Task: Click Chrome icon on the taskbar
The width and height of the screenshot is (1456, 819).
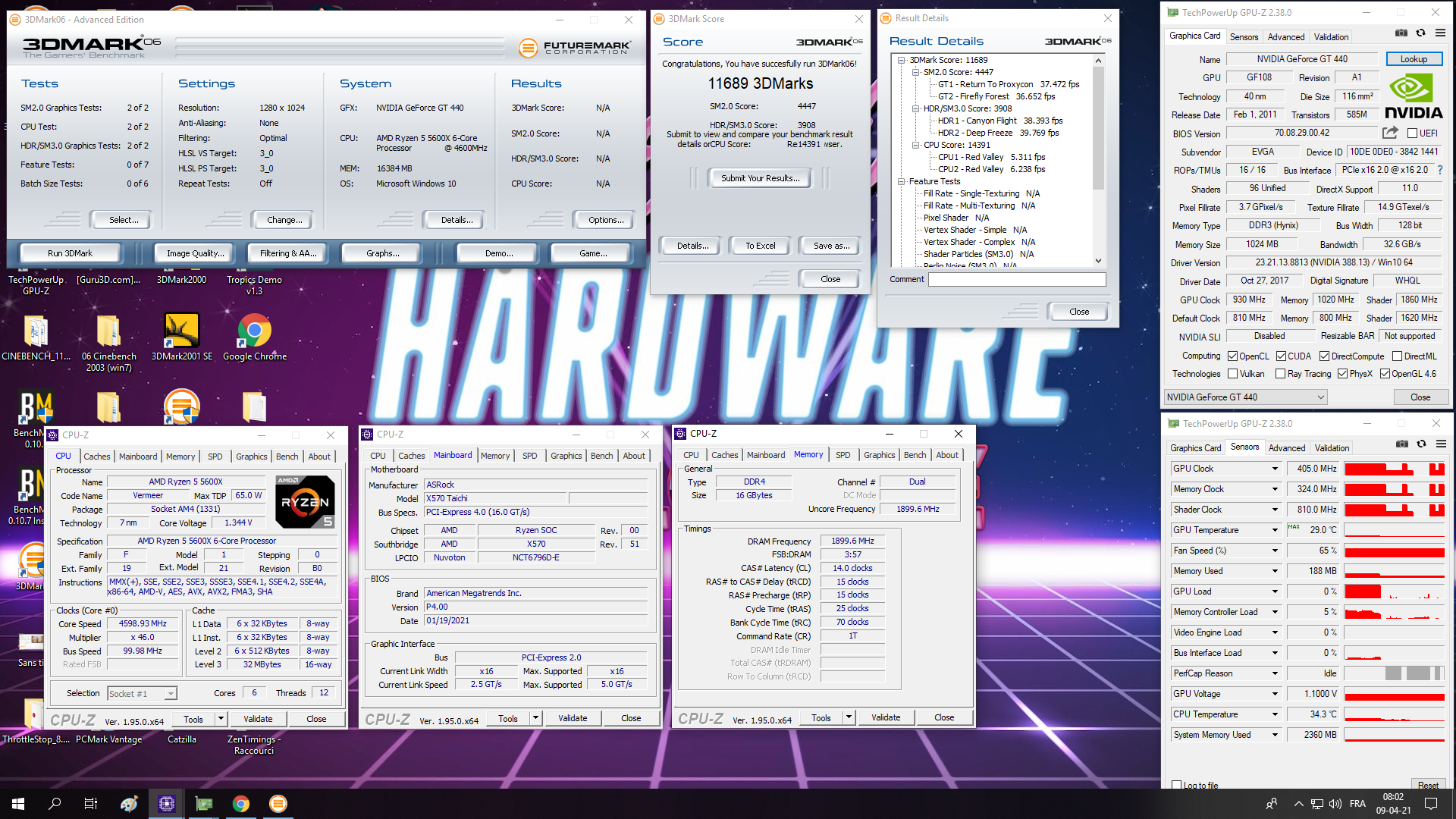Action: coord(241,804)
